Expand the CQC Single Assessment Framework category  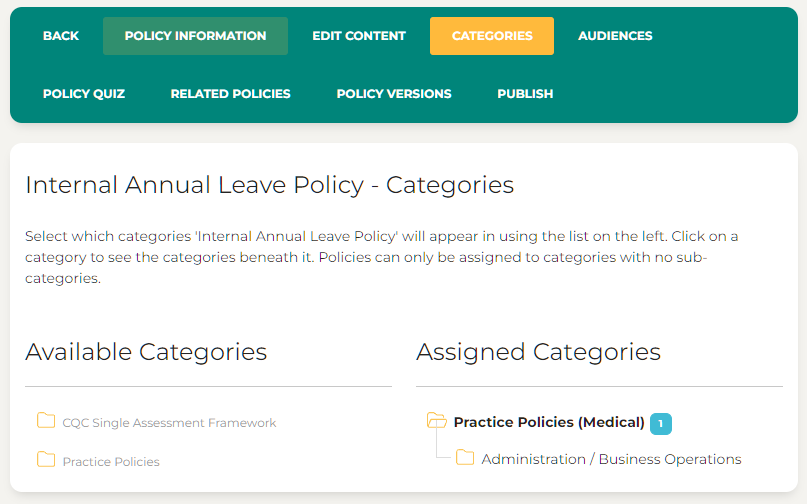pos(169,423)
